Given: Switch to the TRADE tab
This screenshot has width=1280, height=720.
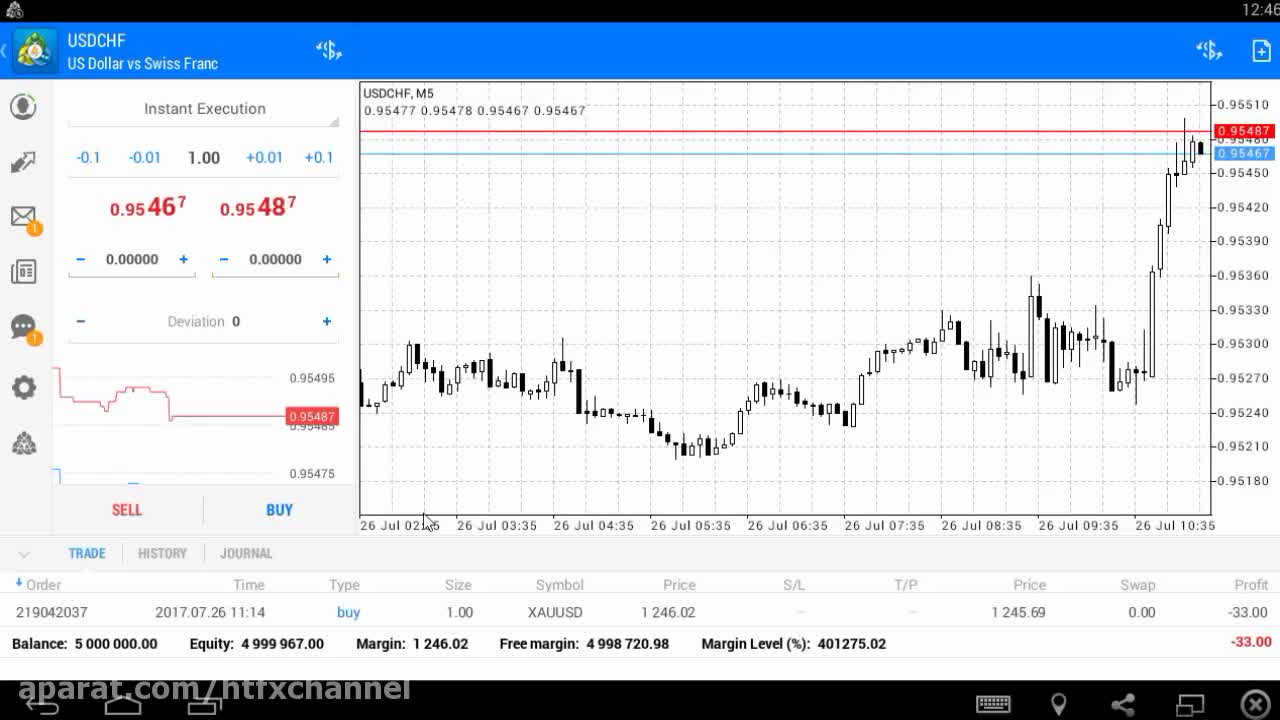Looking at the screenshot, I should coord(87,553).
